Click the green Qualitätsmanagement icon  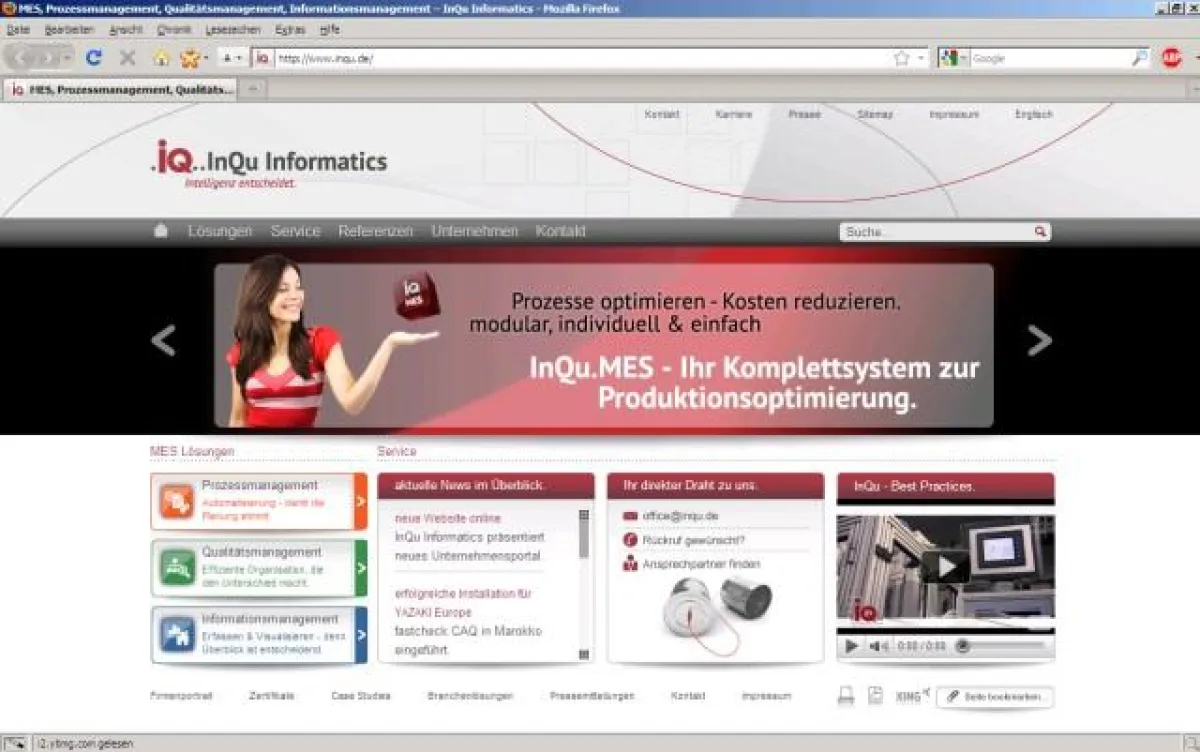click(177, 568)
